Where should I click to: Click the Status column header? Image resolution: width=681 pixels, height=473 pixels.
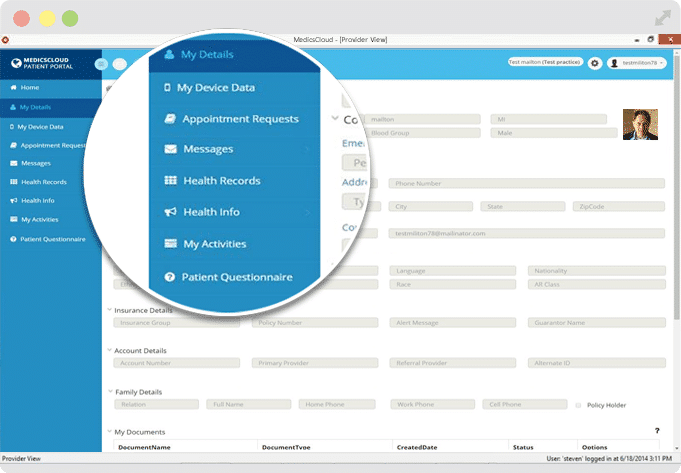click(523, 447)
